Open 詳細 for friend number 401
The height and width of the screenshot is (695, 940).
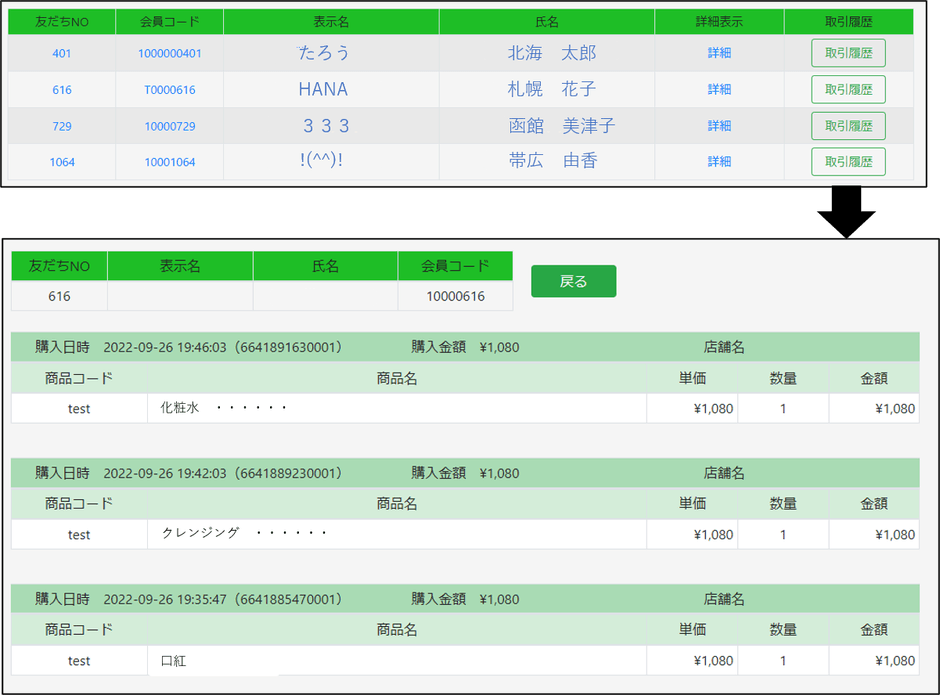point(718,52)
